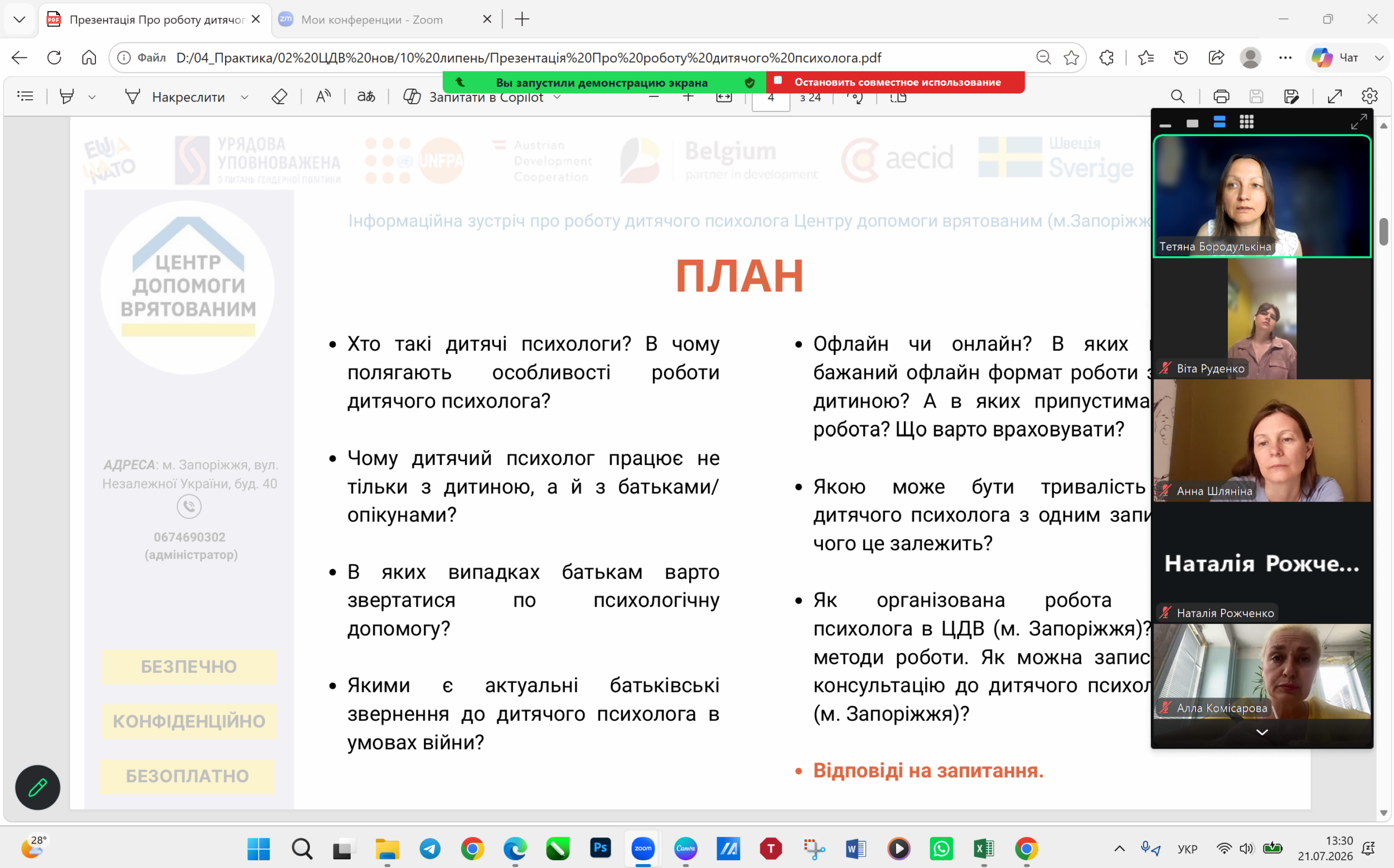Stop screen sharing with the red button

click(895, 82)
